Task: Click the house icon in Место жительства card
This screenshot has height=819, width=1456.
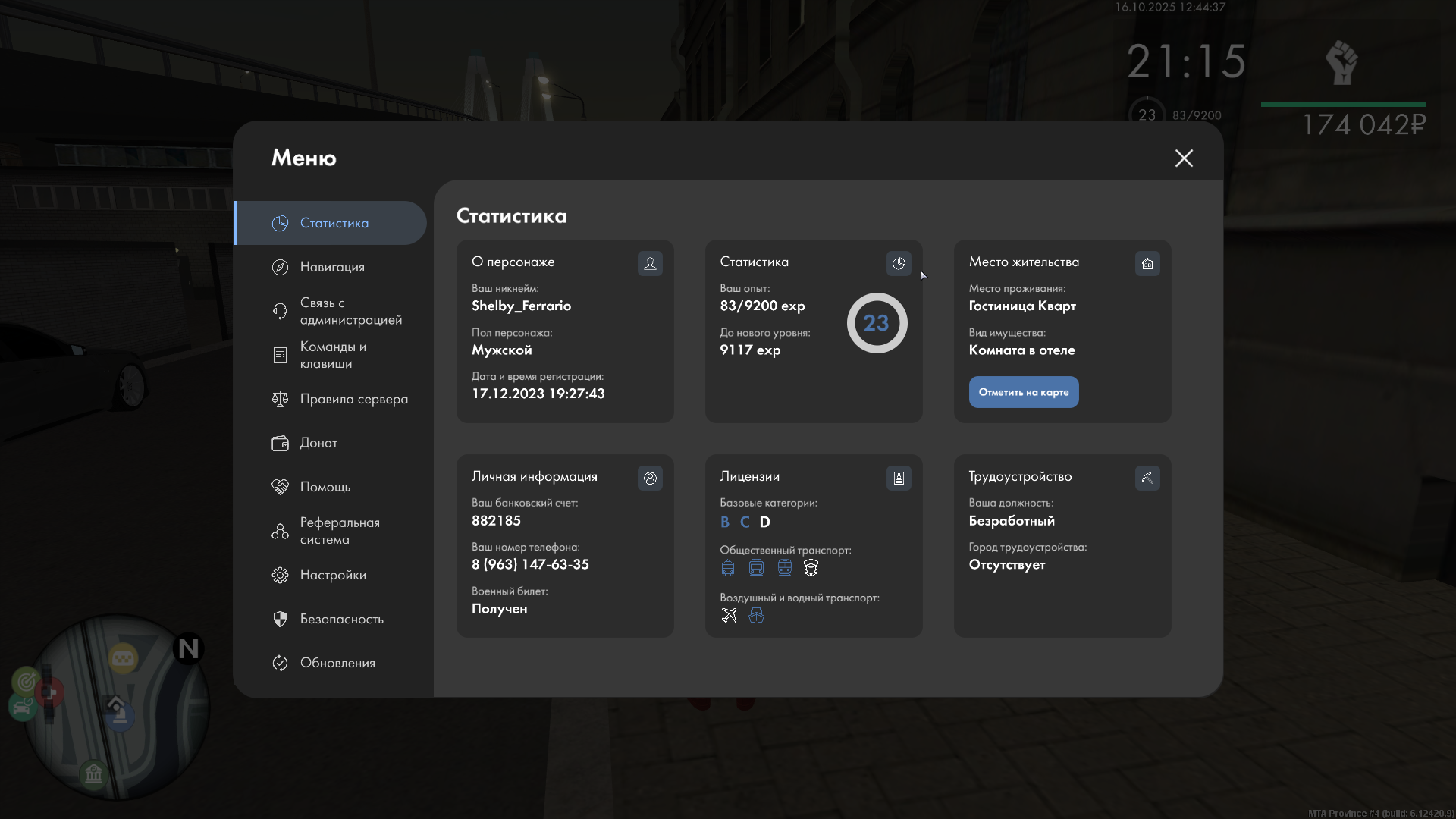Action: pyautogui.click(x=1147, y=264)
